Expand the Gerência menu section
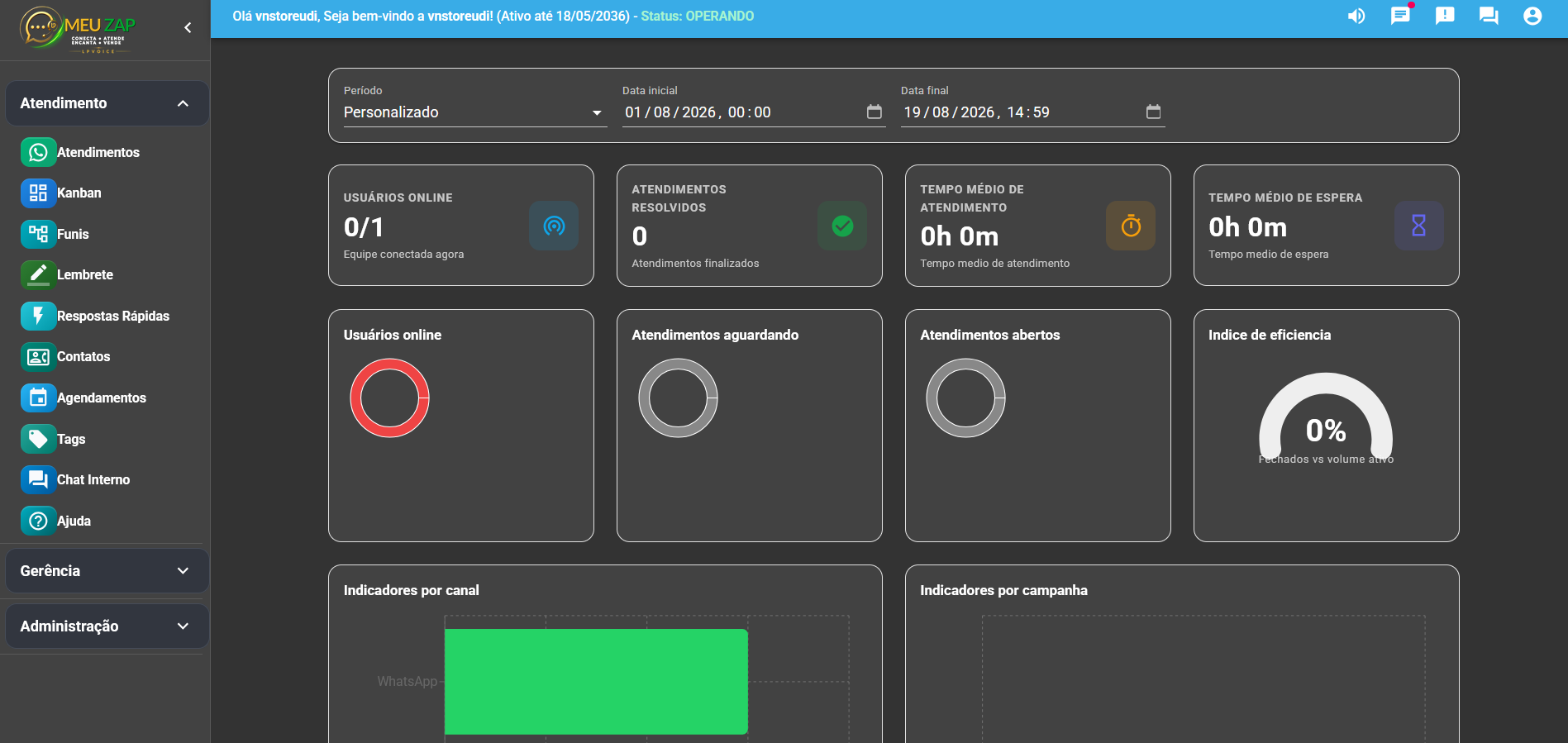Viewport: 1568px width, 743px height. pos(107,571)
